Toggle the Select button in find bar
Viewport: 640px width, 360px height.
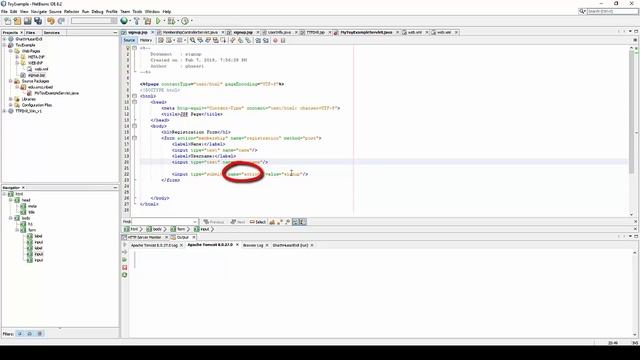pyautogui.click(x=258, y=222)
